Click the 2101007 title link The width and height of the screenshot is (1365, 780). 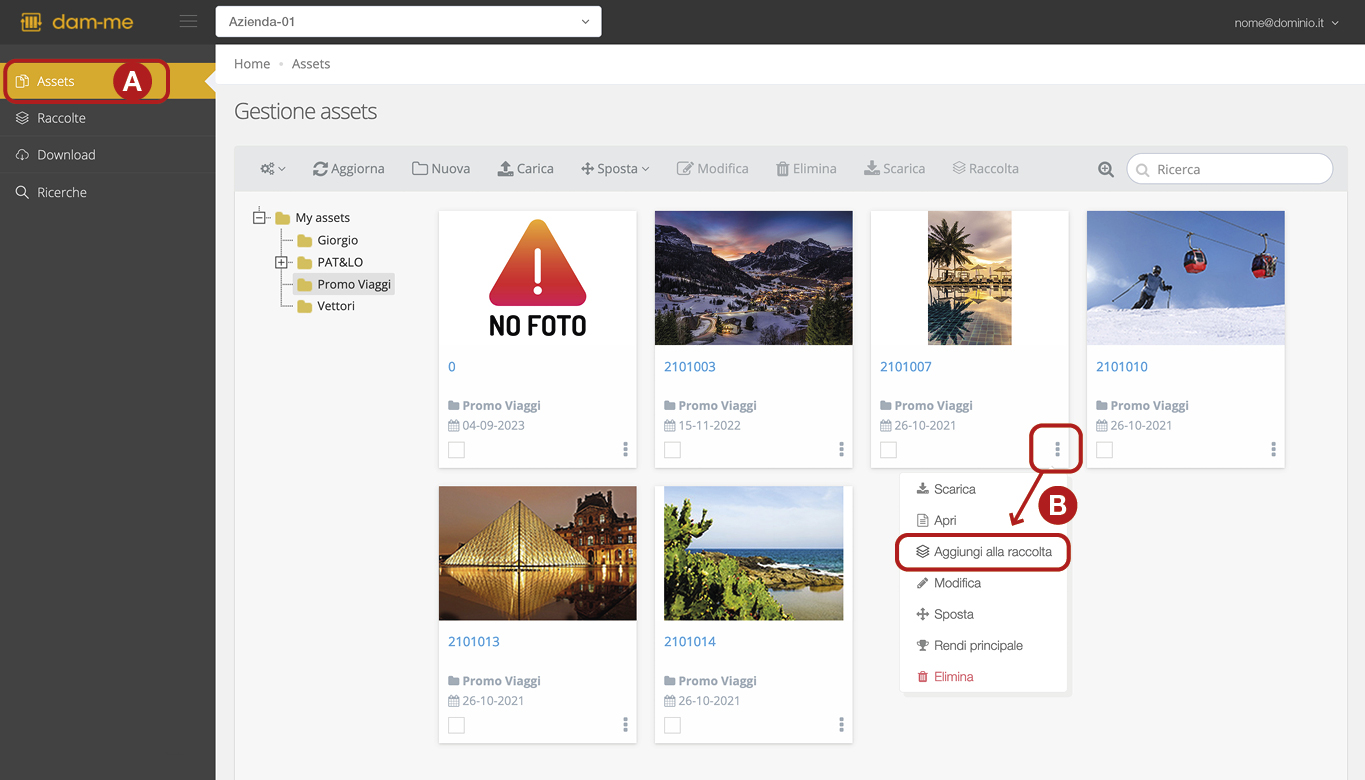pos(906,367)
